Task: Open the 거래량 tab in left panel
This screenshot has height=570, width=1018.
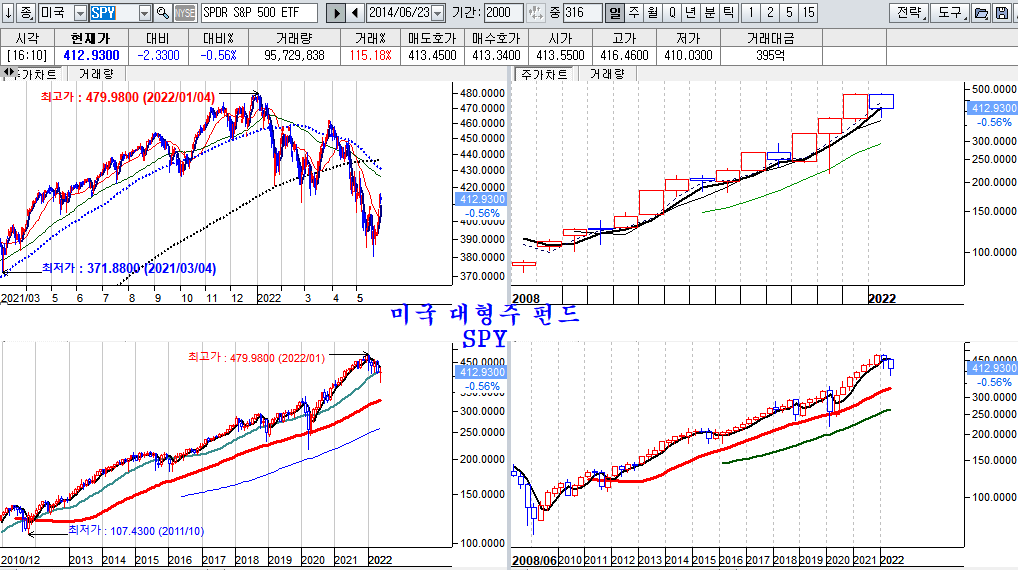Action: tap(96, 74)
